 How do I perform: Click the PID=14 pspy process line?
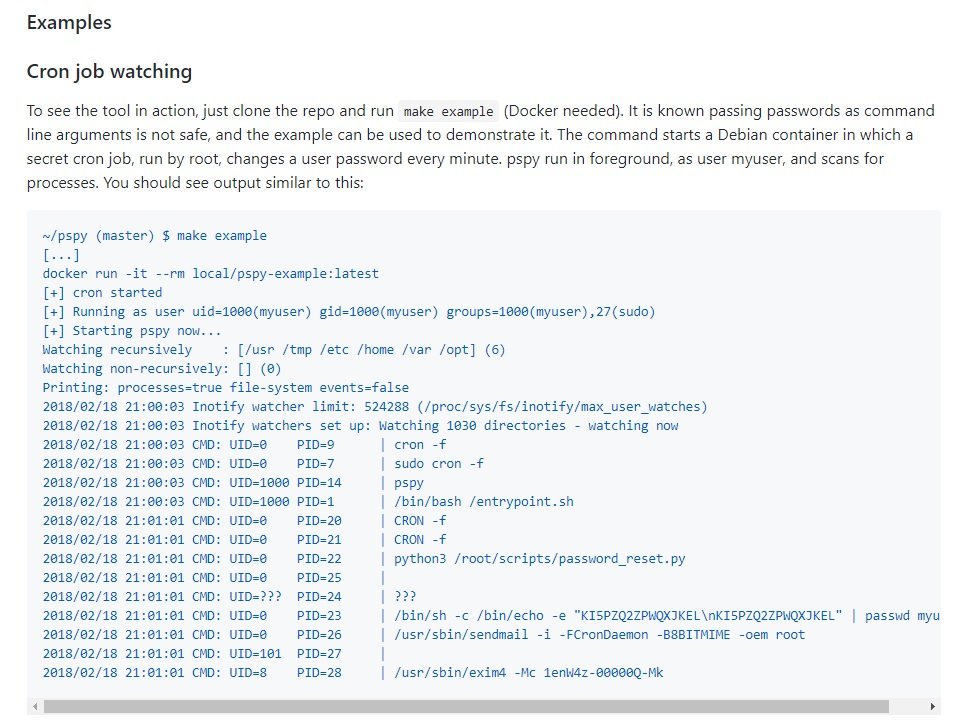(x=233, y=483)
